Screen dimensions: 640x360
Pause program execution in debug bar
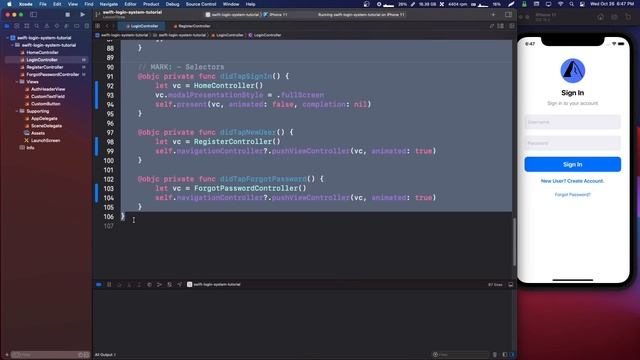point(109,284)
